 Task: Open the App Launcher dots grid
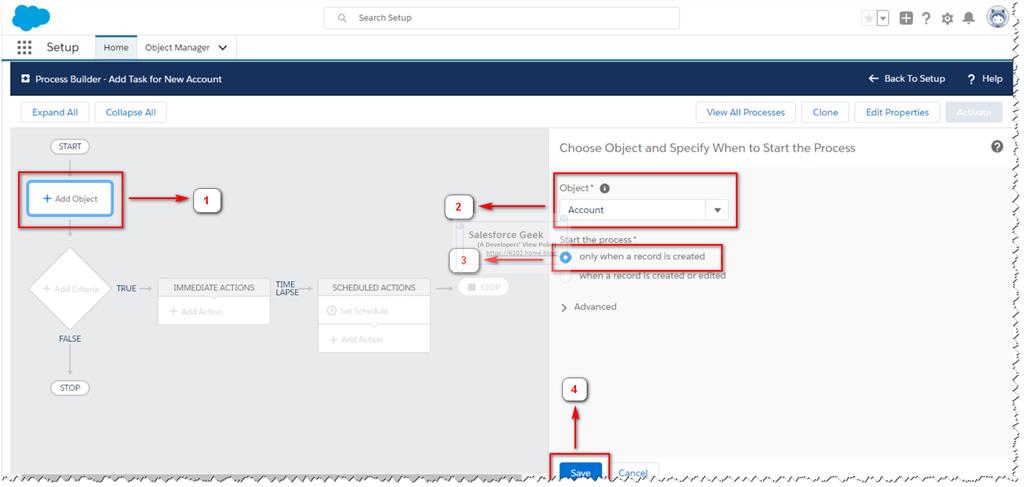pyautogui.click(x=24, y=48)
